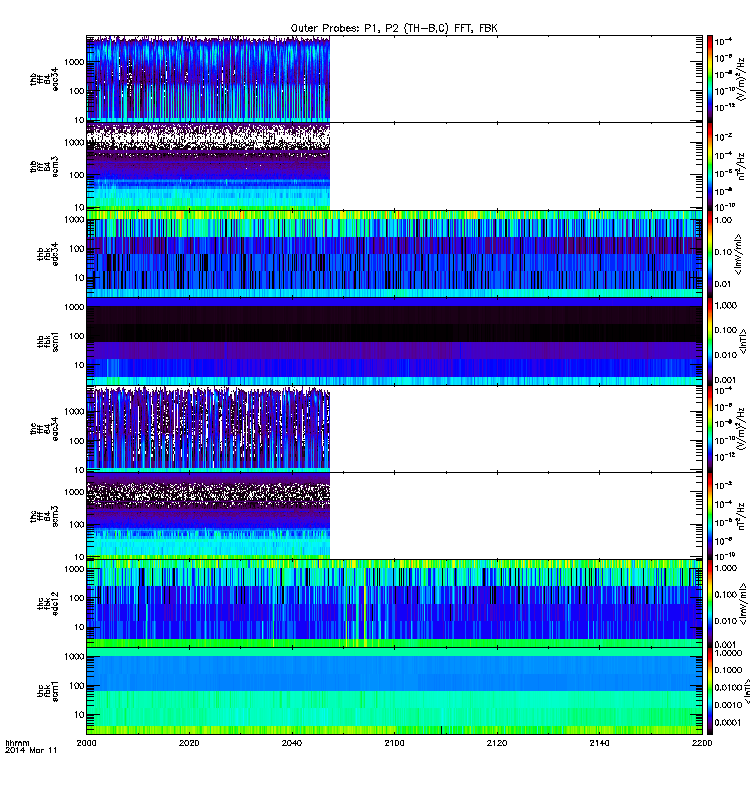Click the 1000 frequency tick of thc fbk scm1
This screenshot has width=750, height=800.
tap(74, 657)
